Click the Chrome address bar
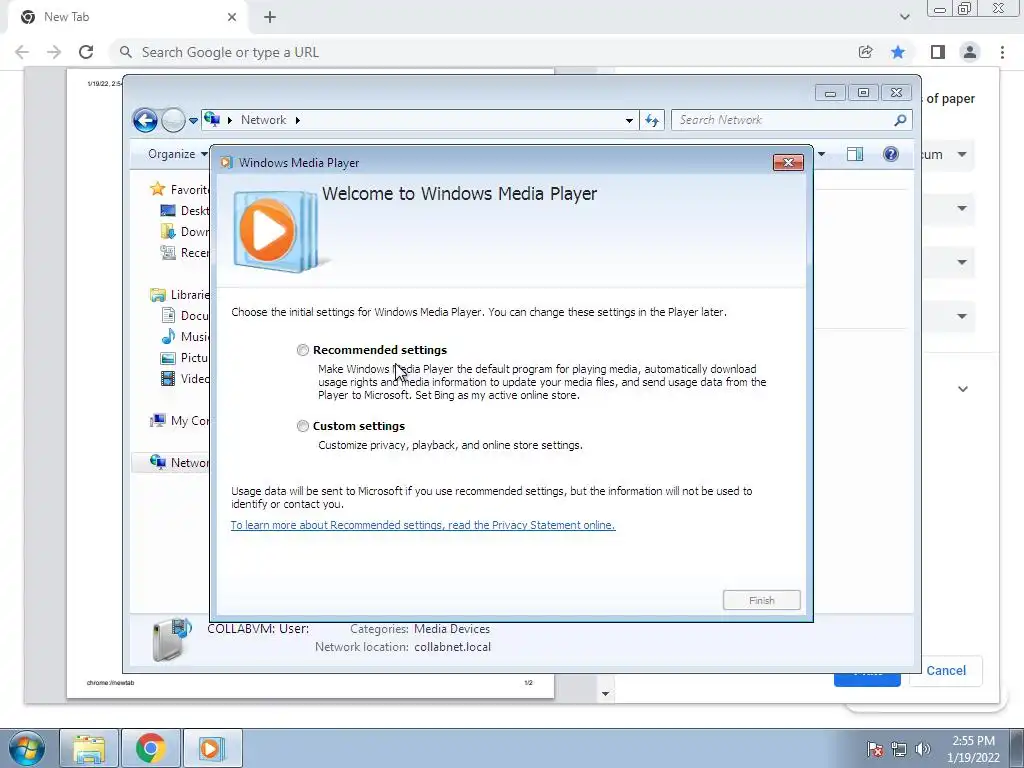The width and height of the screenshot is (1024, 768). [x=483, y=52]
